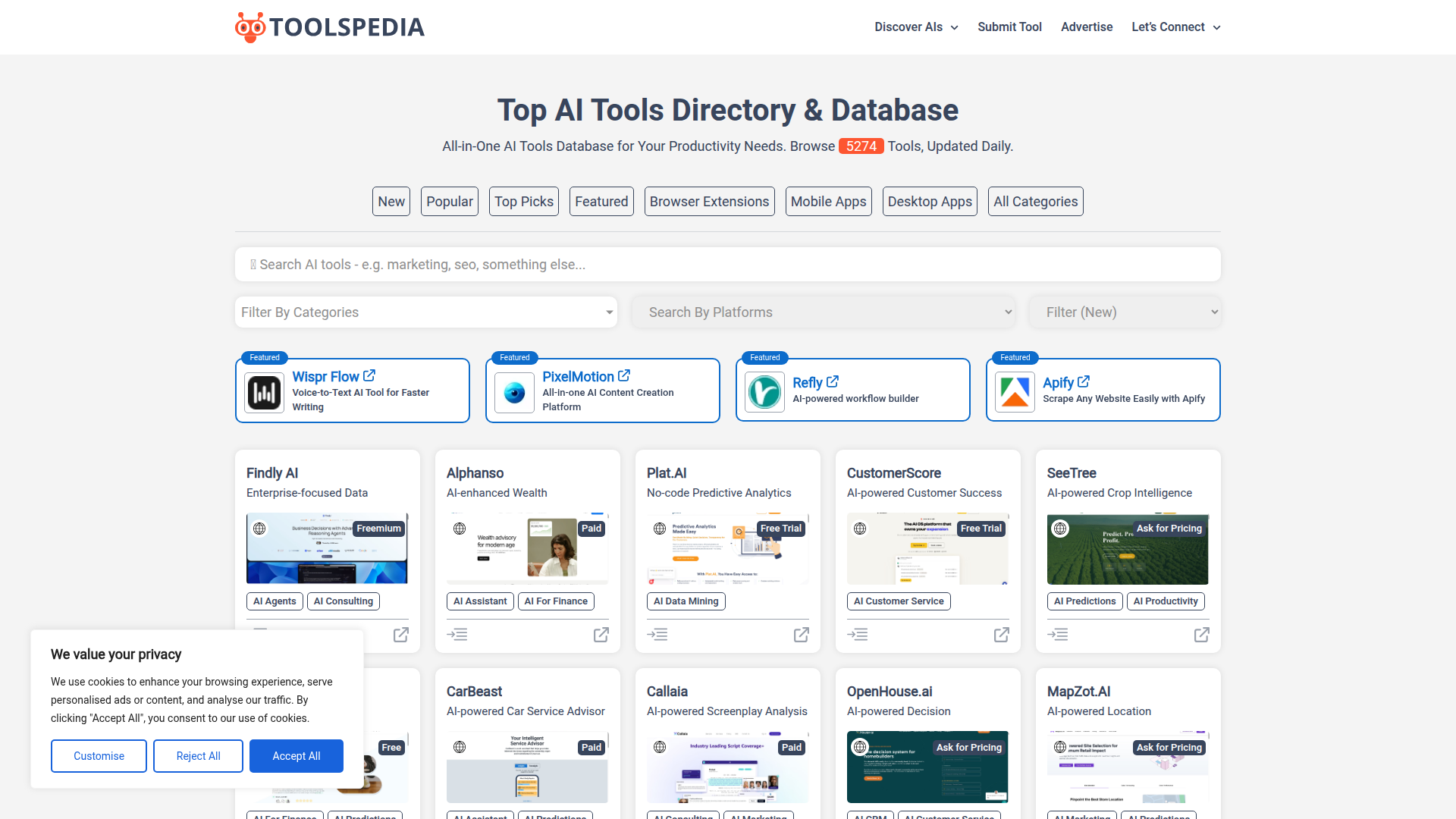1456x819 pixels.
Task: Show Plat.AI details list icon
Action: tap(657, 635)
